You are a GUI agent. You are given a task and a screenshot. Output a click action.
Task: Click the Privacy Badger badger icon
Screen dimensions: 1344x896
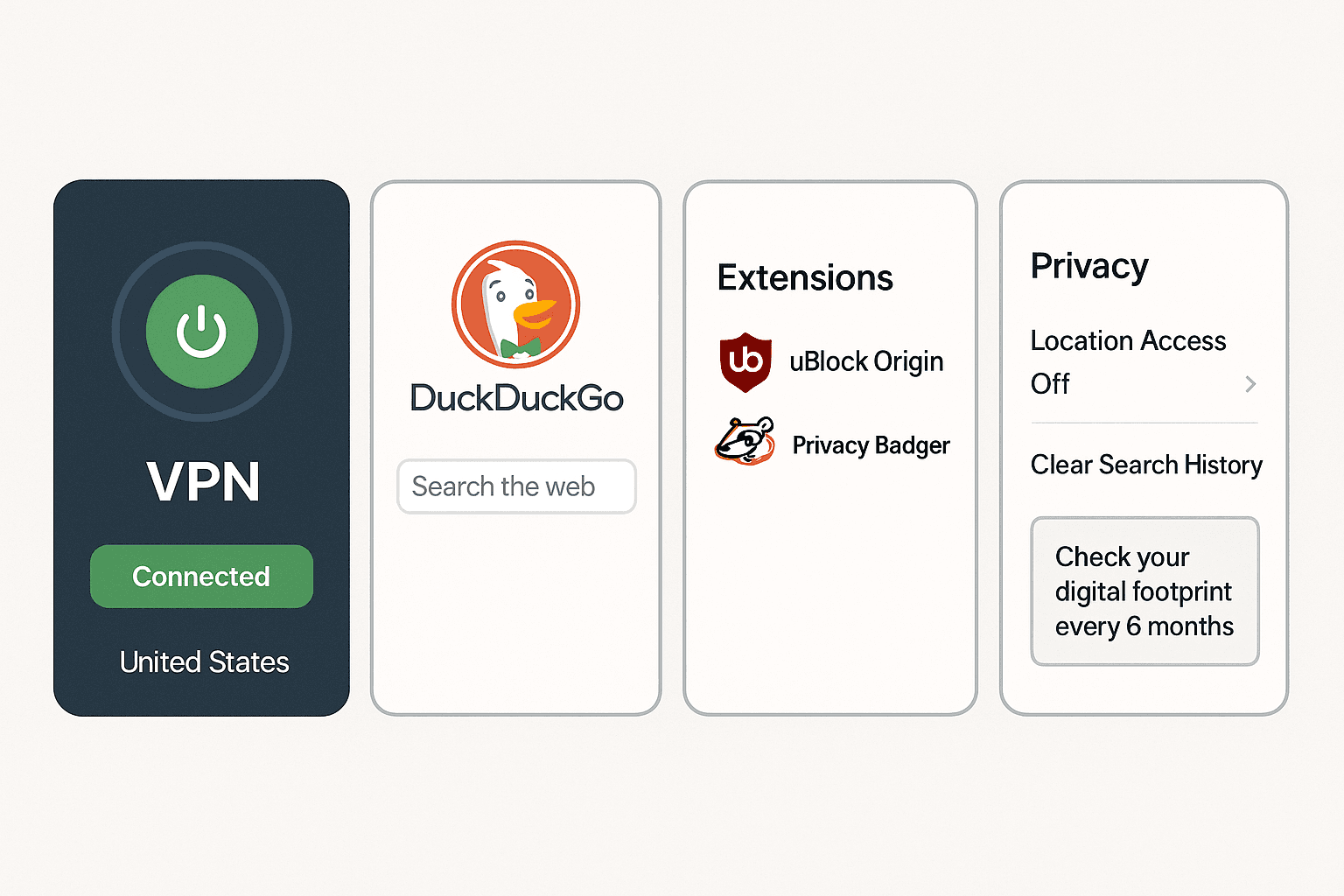745,441
